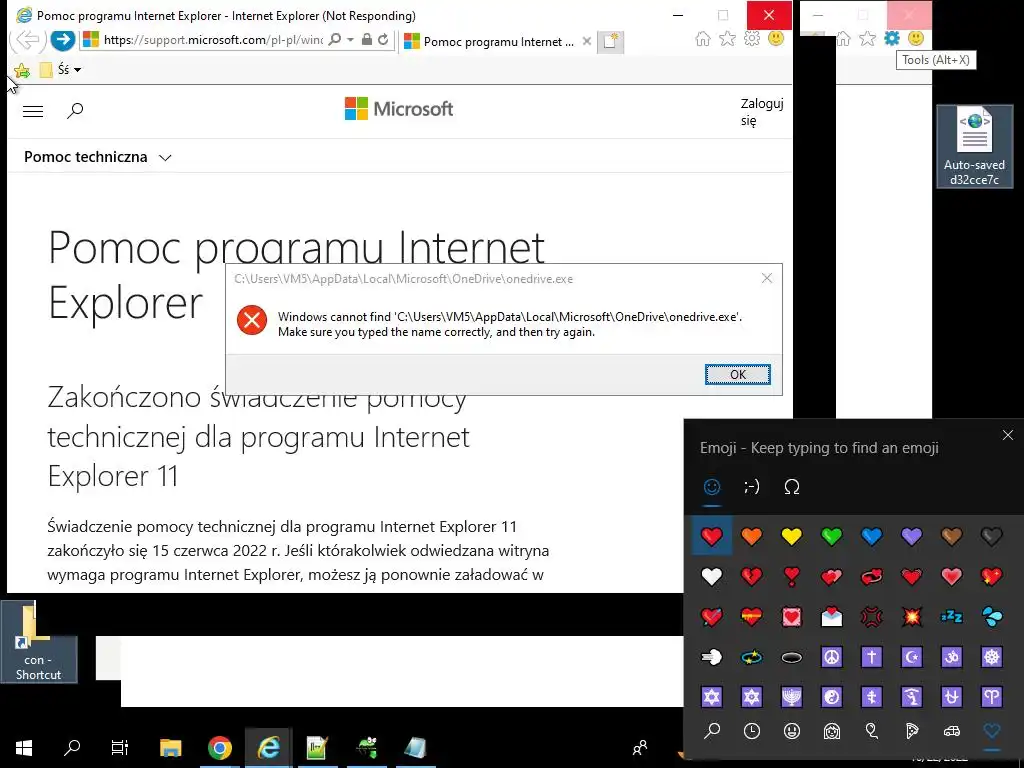Pick the purple heart emoji

[912, 536]
